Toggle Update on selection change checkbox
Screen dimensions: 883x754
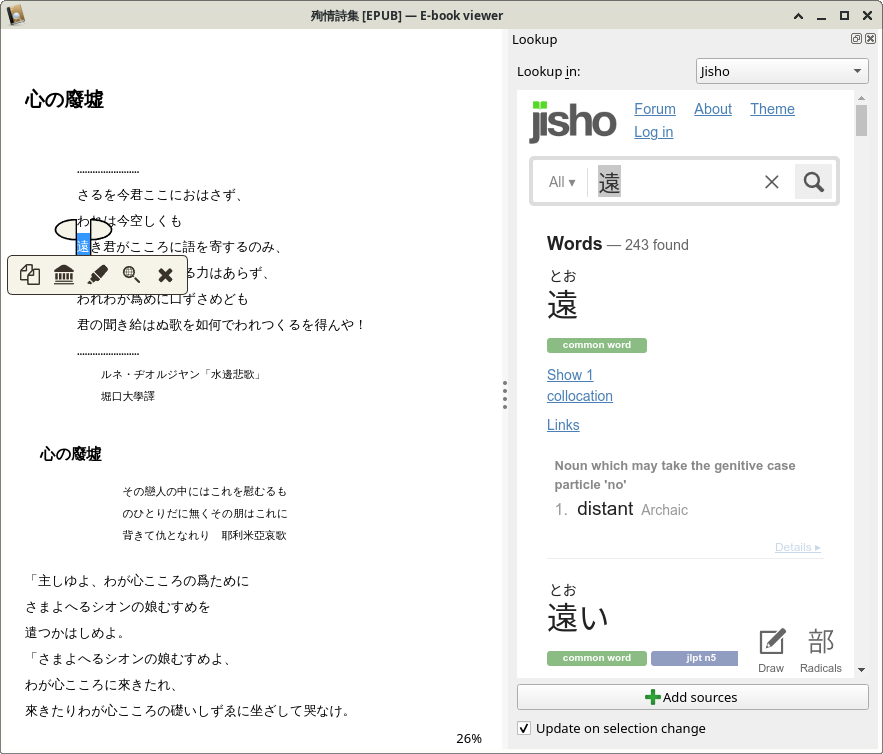524,728
